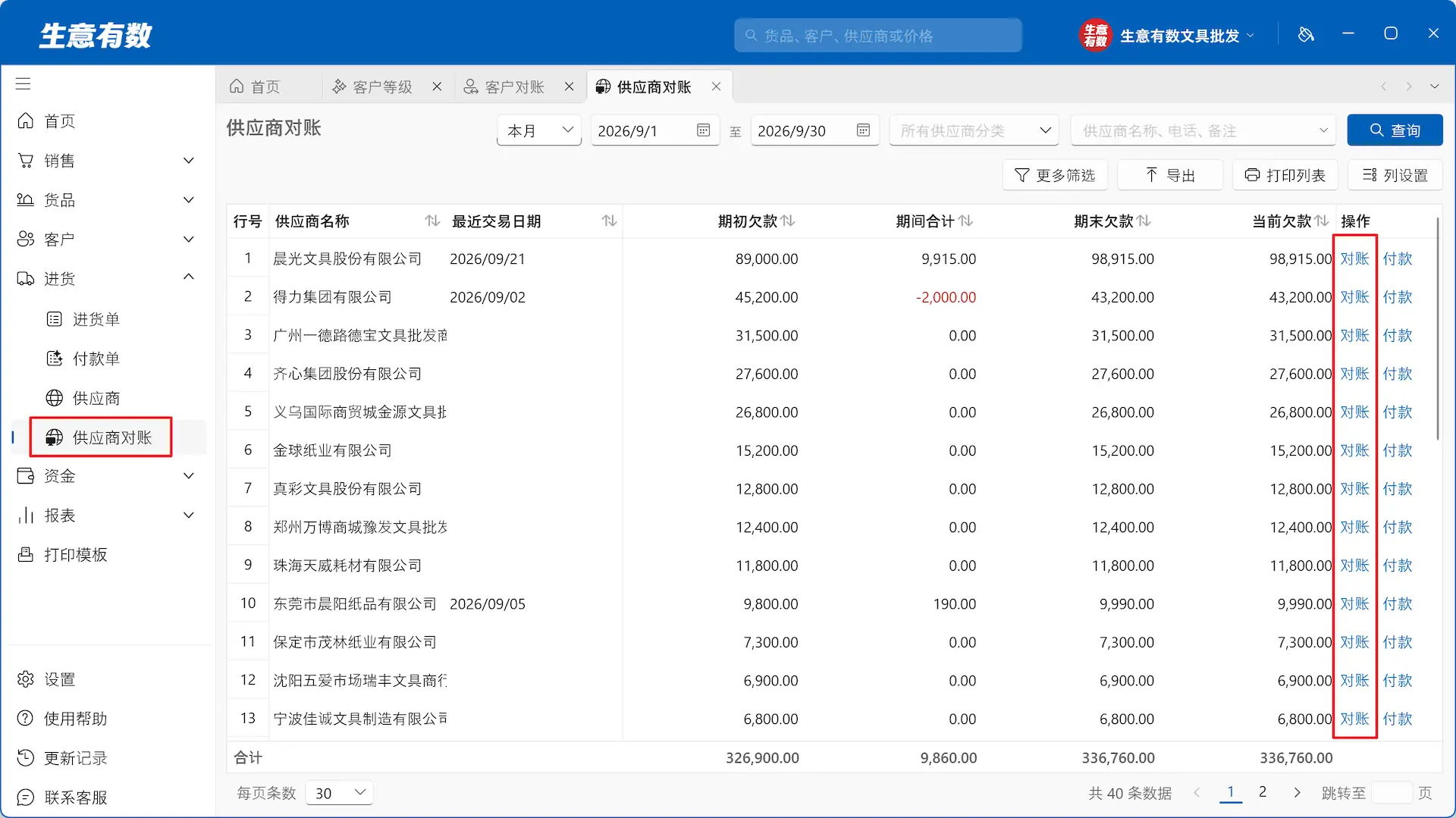Click the 导出 export button
1456x818 pixels.
(x=1170, y=175)
